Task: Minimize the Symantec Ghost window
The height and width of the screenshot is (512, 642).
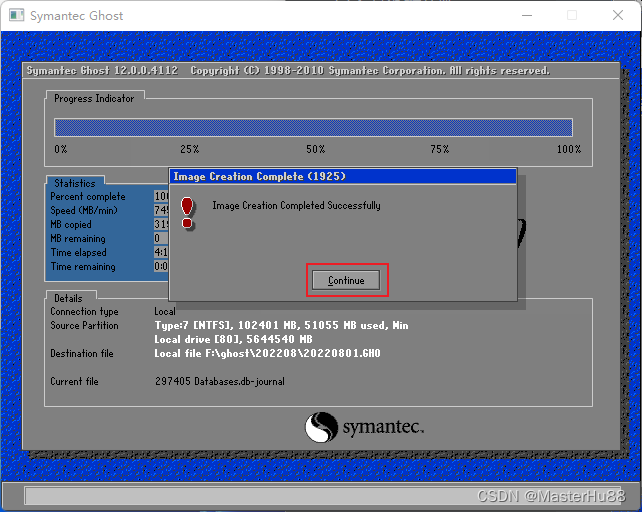Action: (x=527, y=15)
